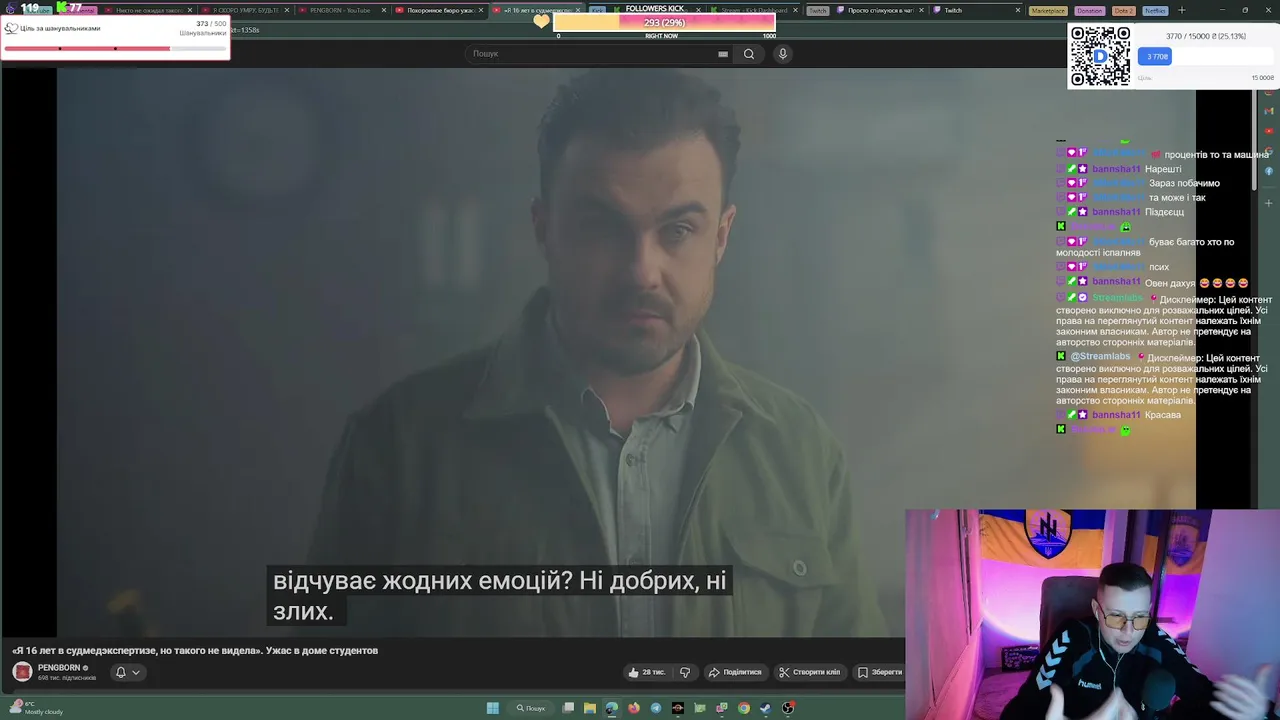This screenshot has width=1280, height=720.
Task: Open Google Chrome from taskbar
Action: pyautogui.click(x=744, y=708)
